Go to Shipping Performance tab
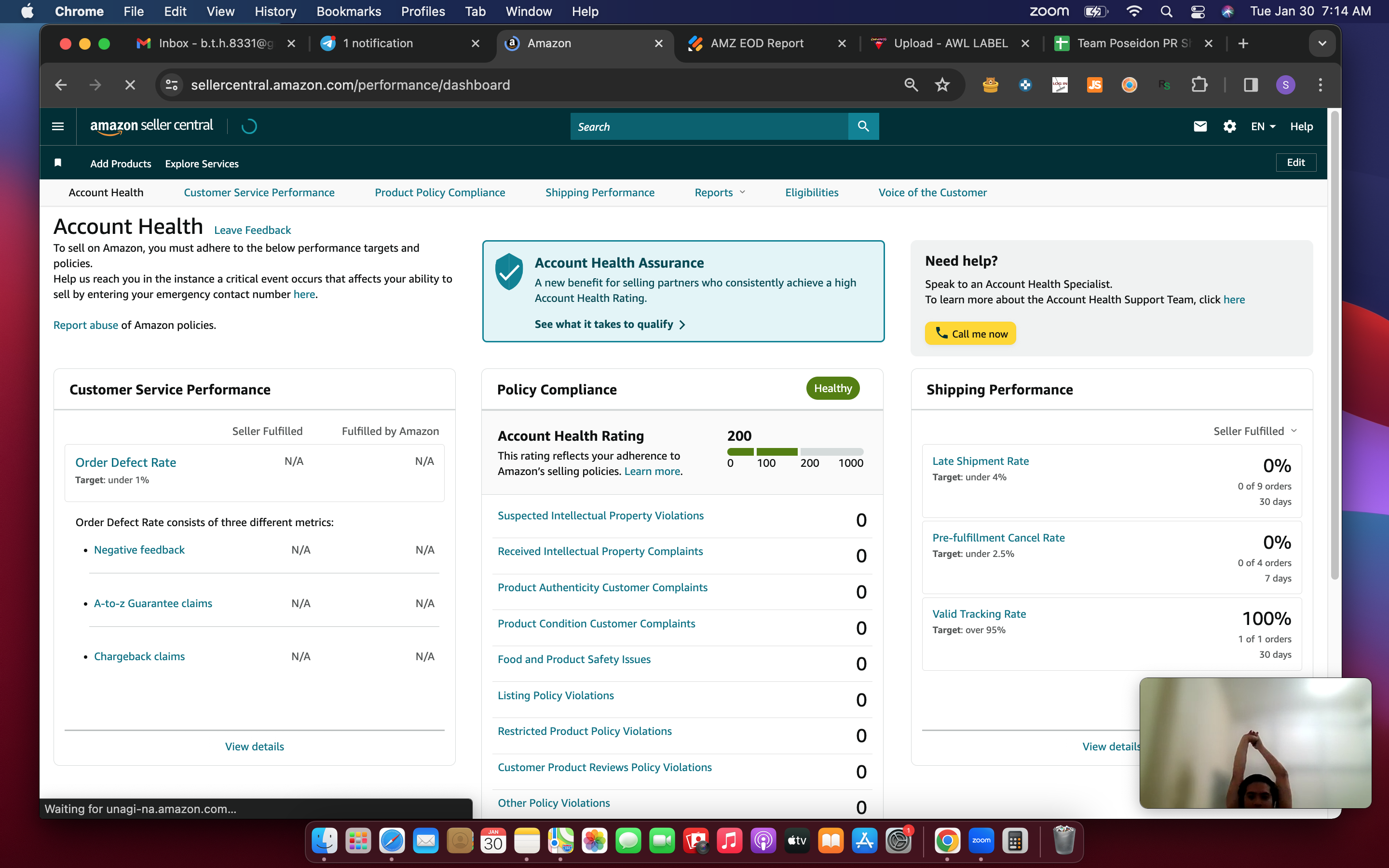 pos(600,192)
